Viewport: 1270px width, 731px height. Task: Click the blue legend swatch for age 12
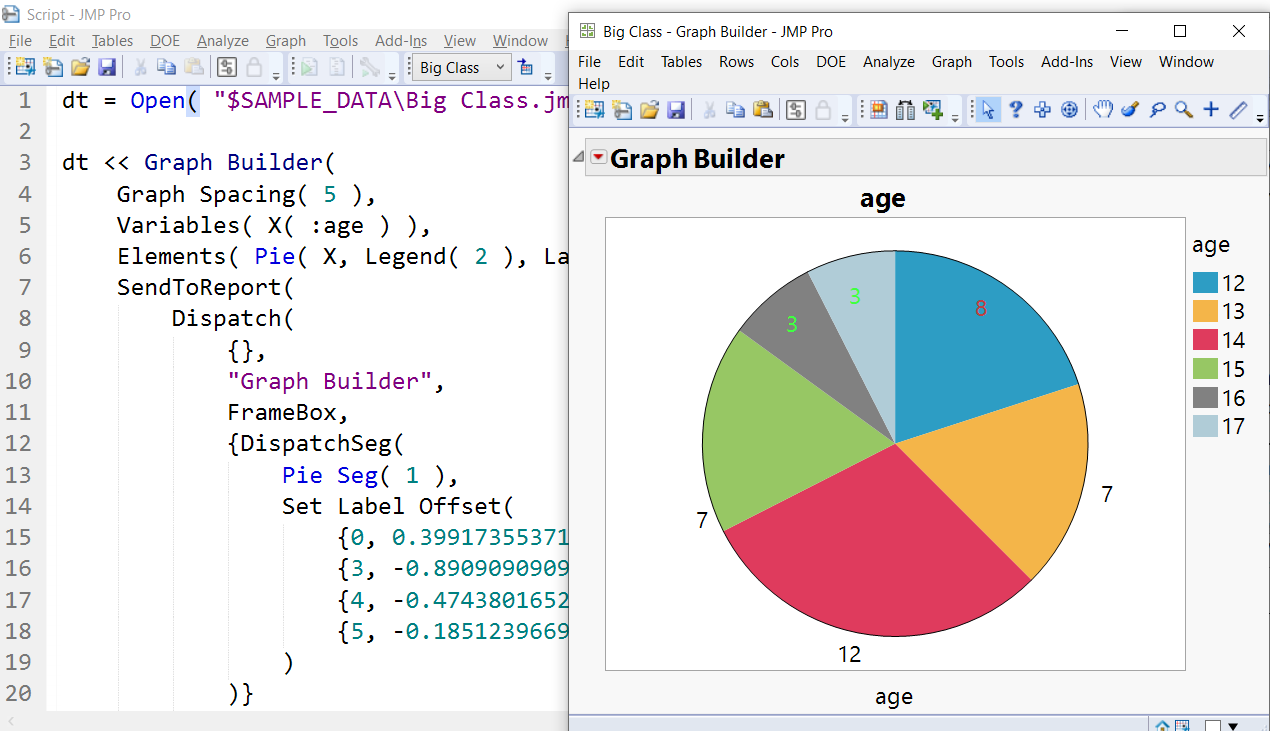pyautogui.click(x=1207, y=283)
